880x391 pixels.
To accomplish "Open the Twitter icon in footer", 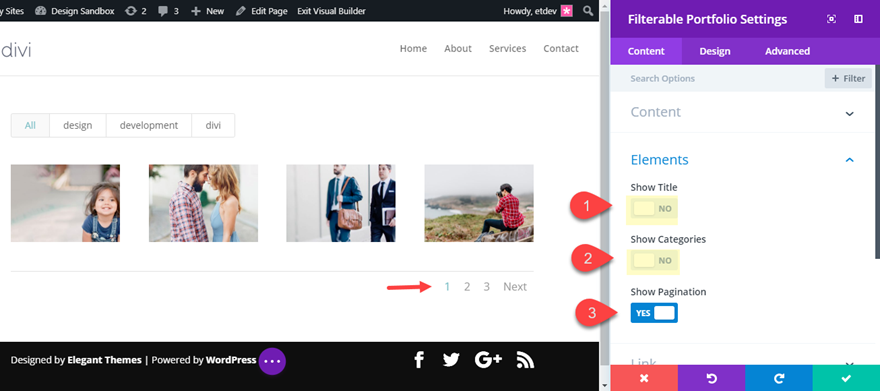I will tap(451, 360).
